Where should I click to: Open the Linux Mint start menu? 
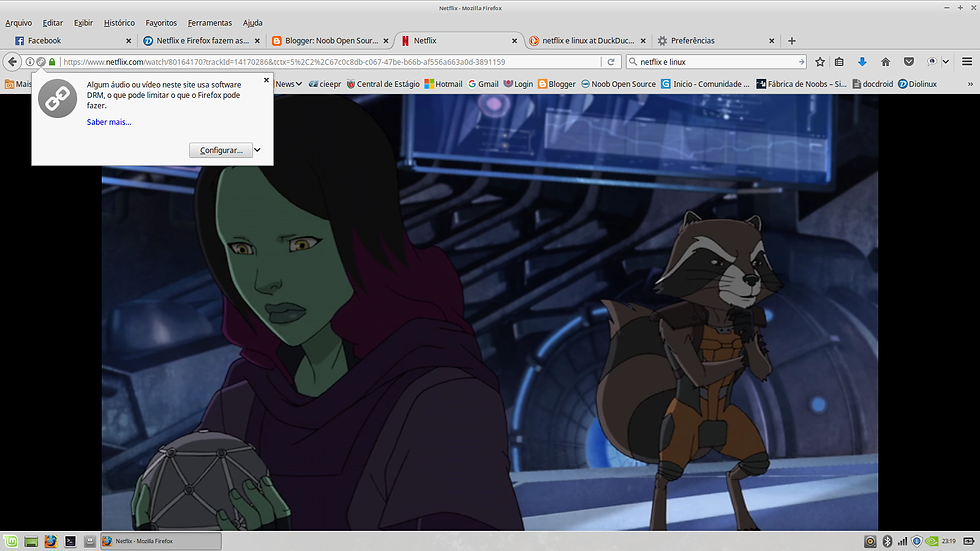pyautogui.click(x=10, y=541)
